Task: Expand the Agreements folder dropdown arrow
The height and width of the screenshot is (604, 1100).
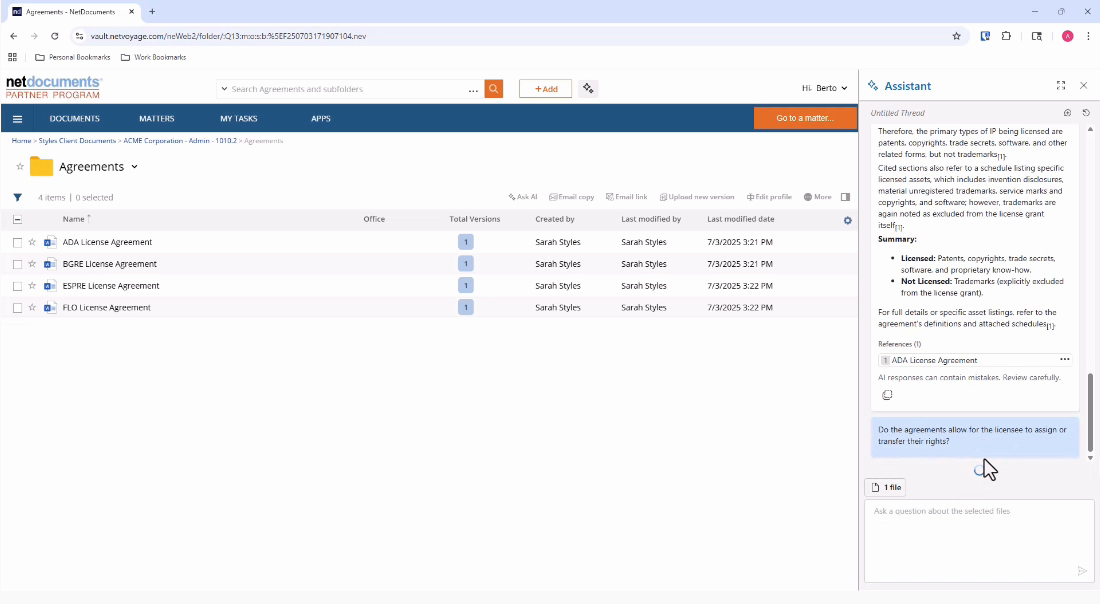Action: pyautogui.click(x=134, y=167)
